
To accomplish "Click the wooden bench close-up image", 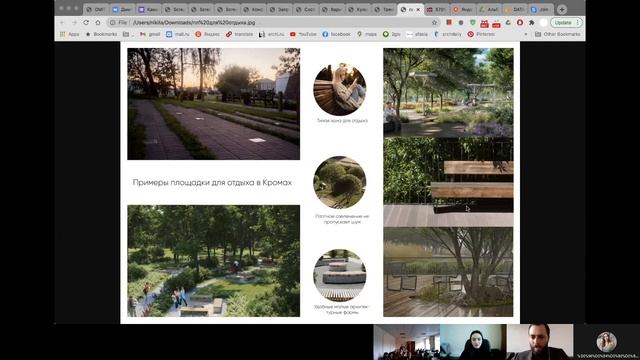I will click(448, 182).
